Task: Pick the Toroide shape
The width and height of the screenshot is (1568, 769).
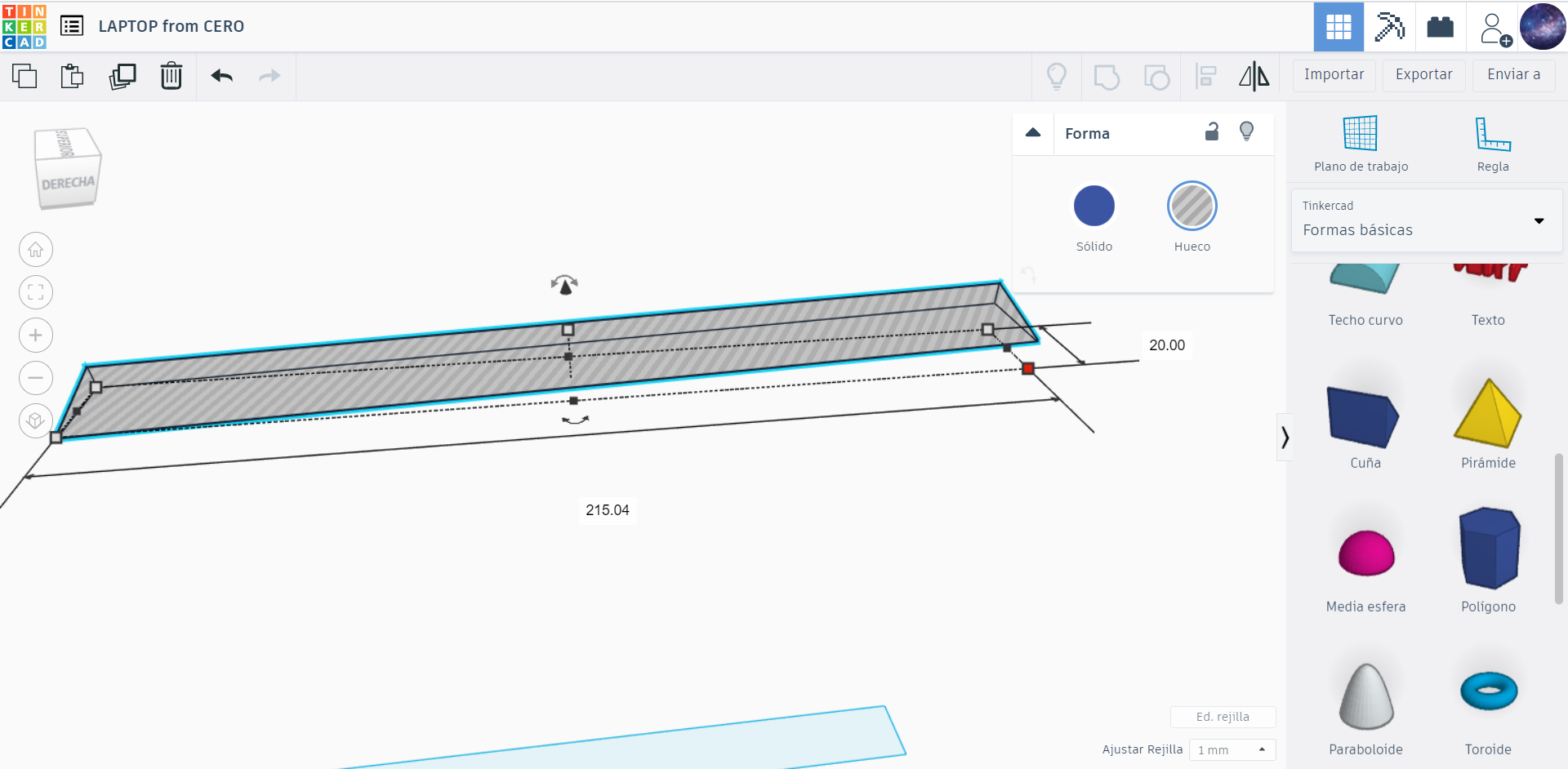Action: coord(1489,692)
